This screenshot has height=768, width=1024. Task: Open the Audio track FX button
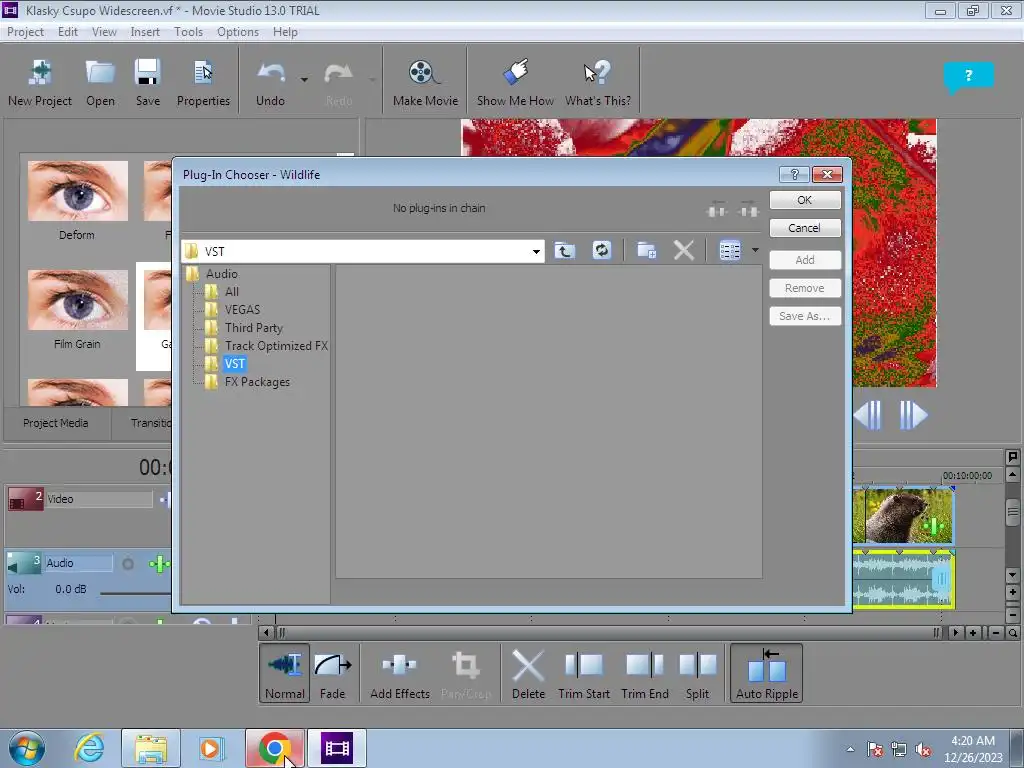point(159,564)
